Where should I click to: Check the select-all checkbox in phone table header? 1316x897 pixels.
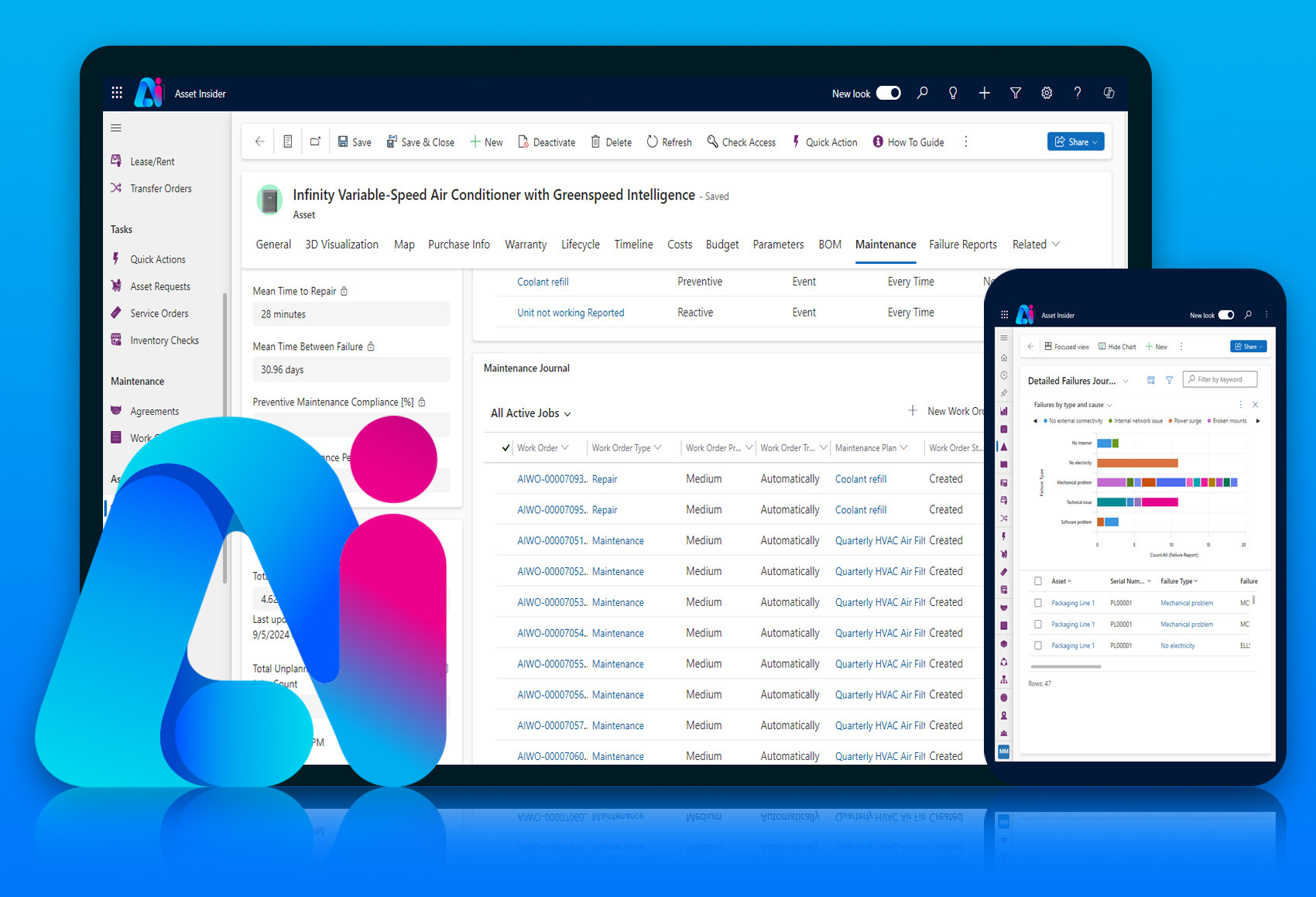[x=1038, y=581]
